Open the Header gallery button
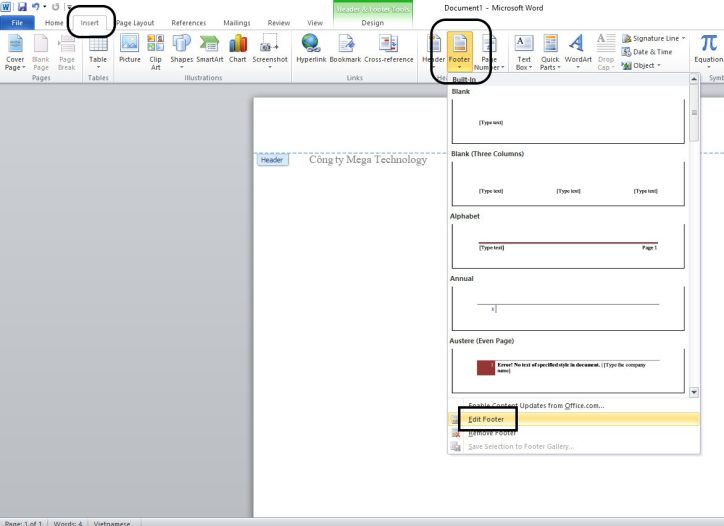The height and width of the screenshot is (526, 724). pyautogui.click(x=434, y=52)
